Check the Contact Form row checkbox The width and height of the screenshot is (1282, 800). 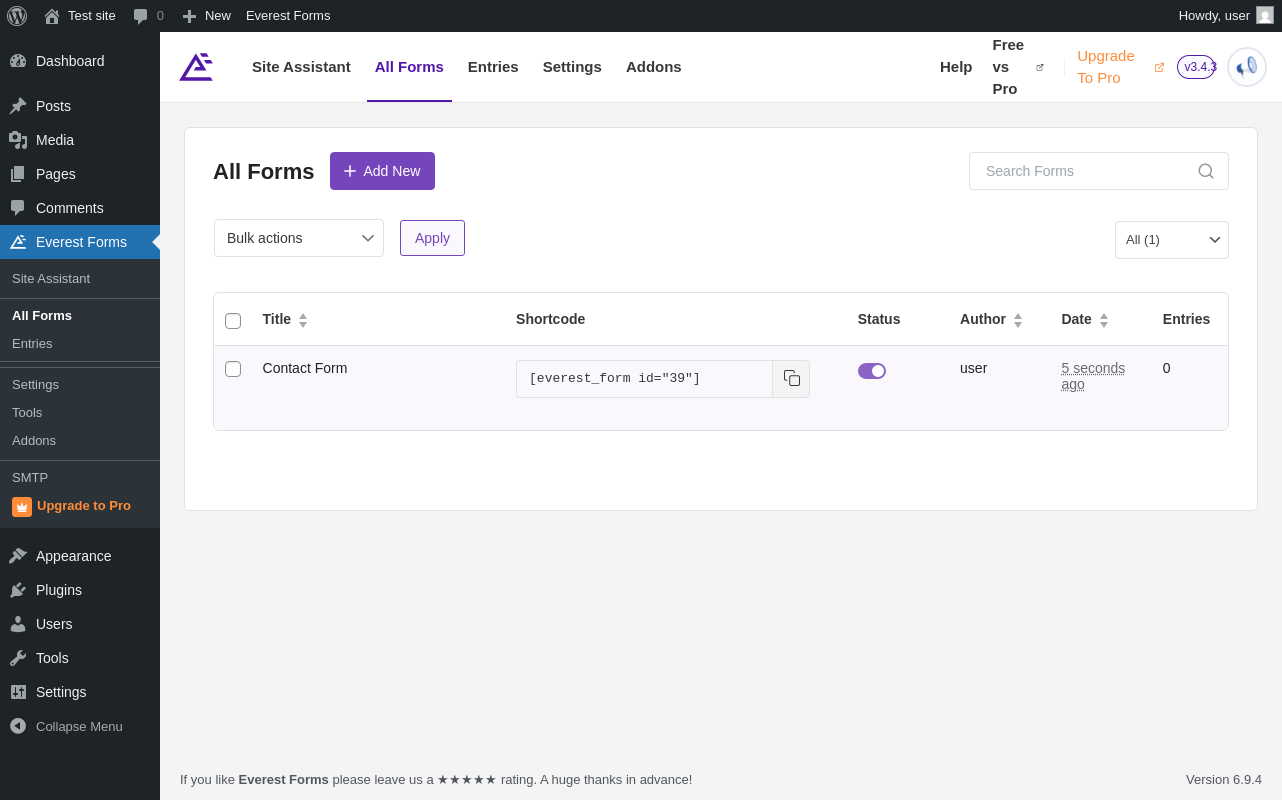coord(233,369)
